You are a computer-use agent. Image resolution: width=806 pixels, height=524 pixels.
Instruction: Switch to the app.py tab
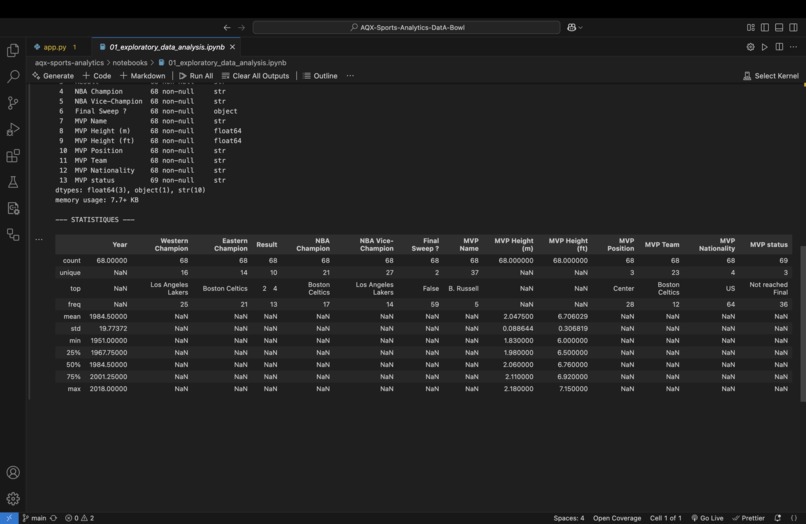tap(54, 47)
